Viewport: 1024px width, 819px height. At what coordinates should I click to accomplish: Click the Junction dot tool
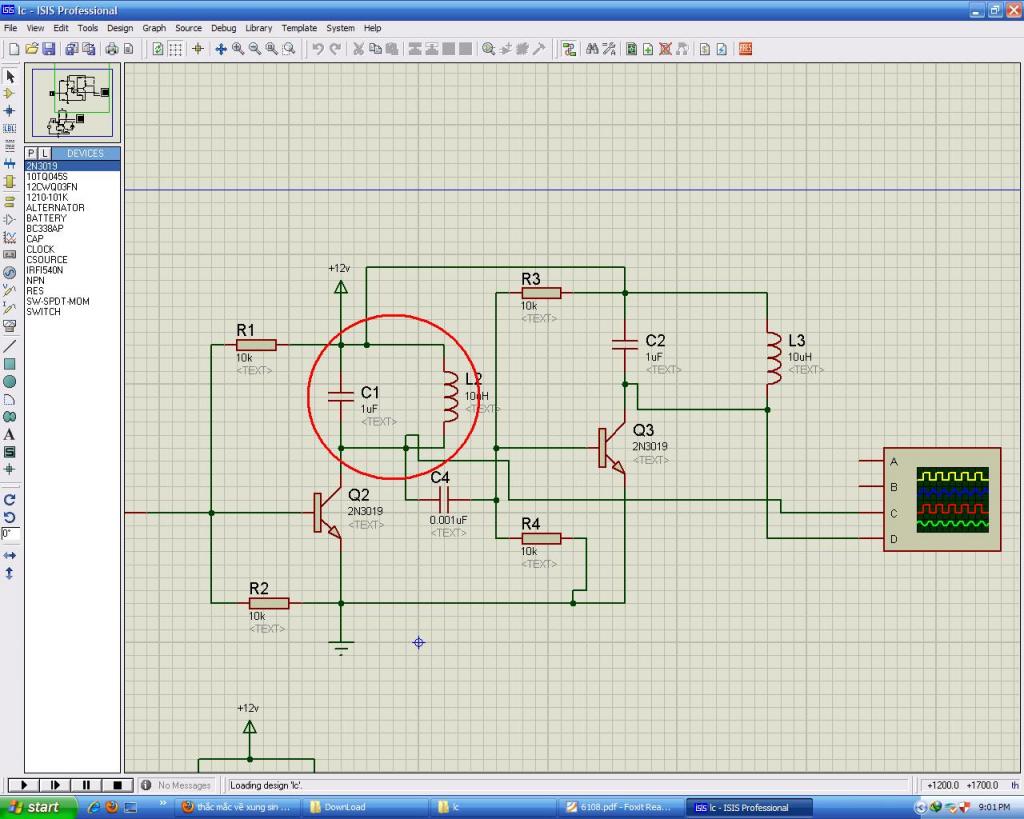pos(10,110)
